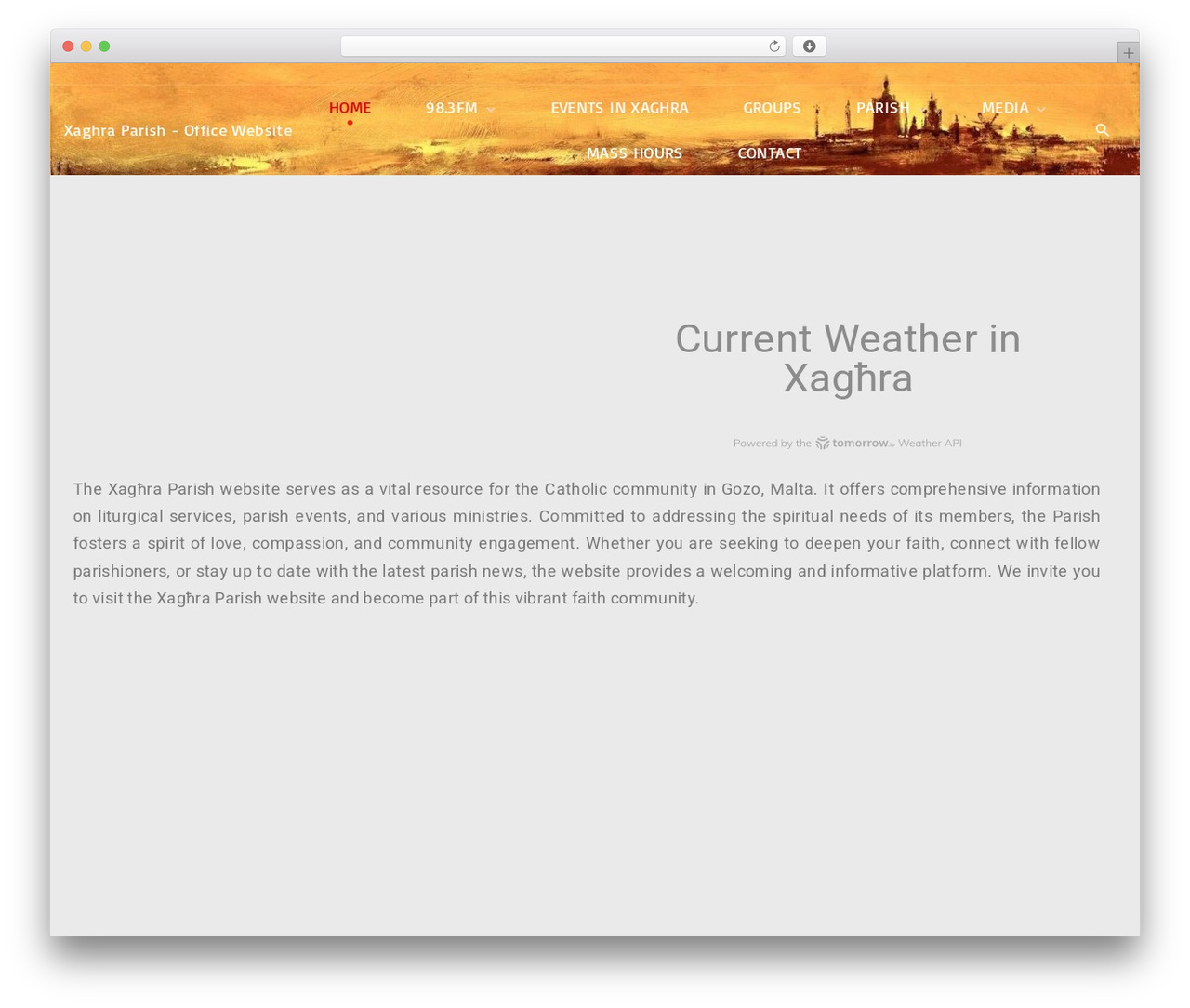Viewport: 1190px width, 1008px height.
Task: Click the parish description paragraph
Action: 587,544
